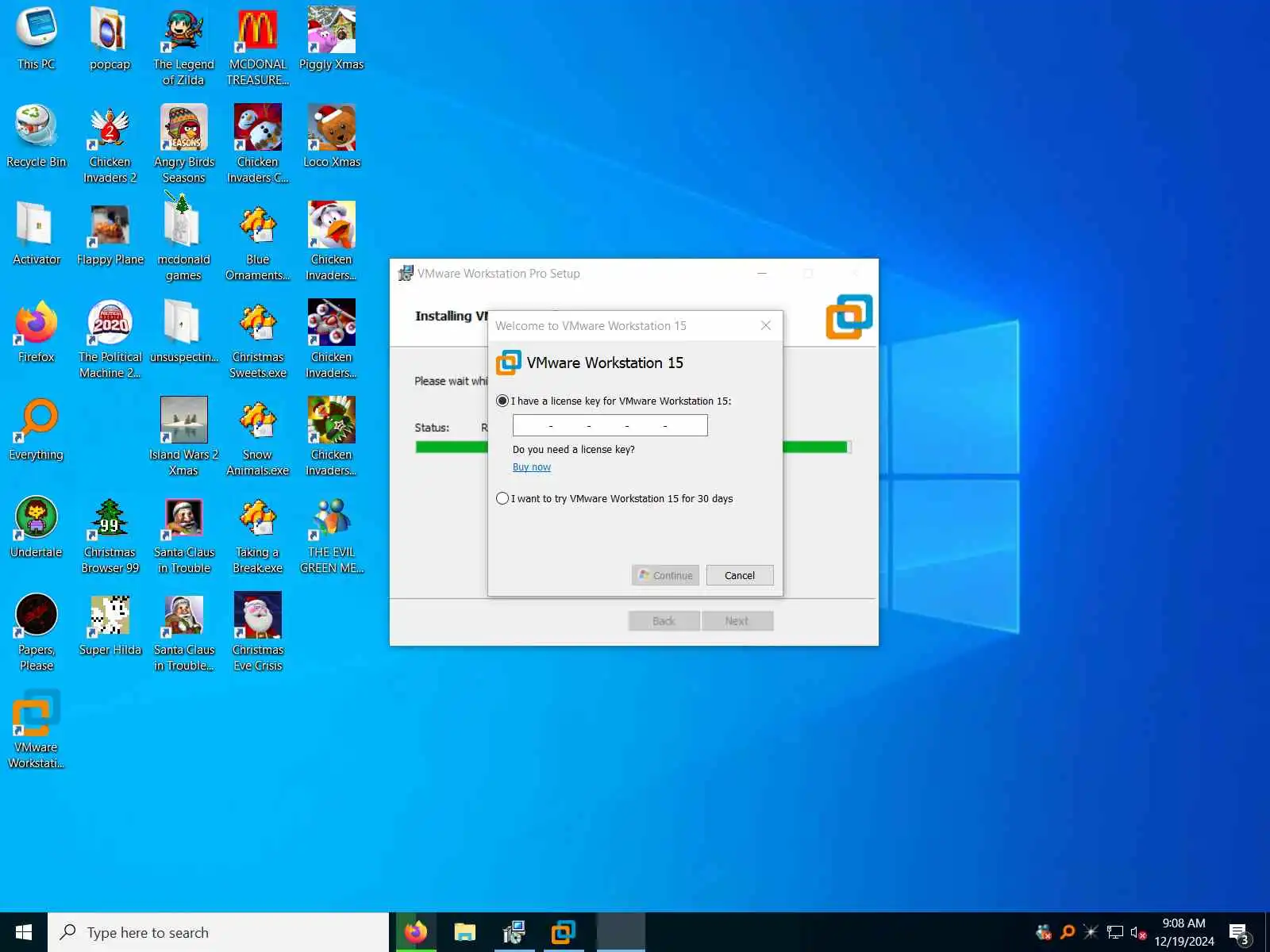The height and width of the screenshot is (952, 1270).
Task: Open File Explorer from the taskbar
Action: click(465, 932)
